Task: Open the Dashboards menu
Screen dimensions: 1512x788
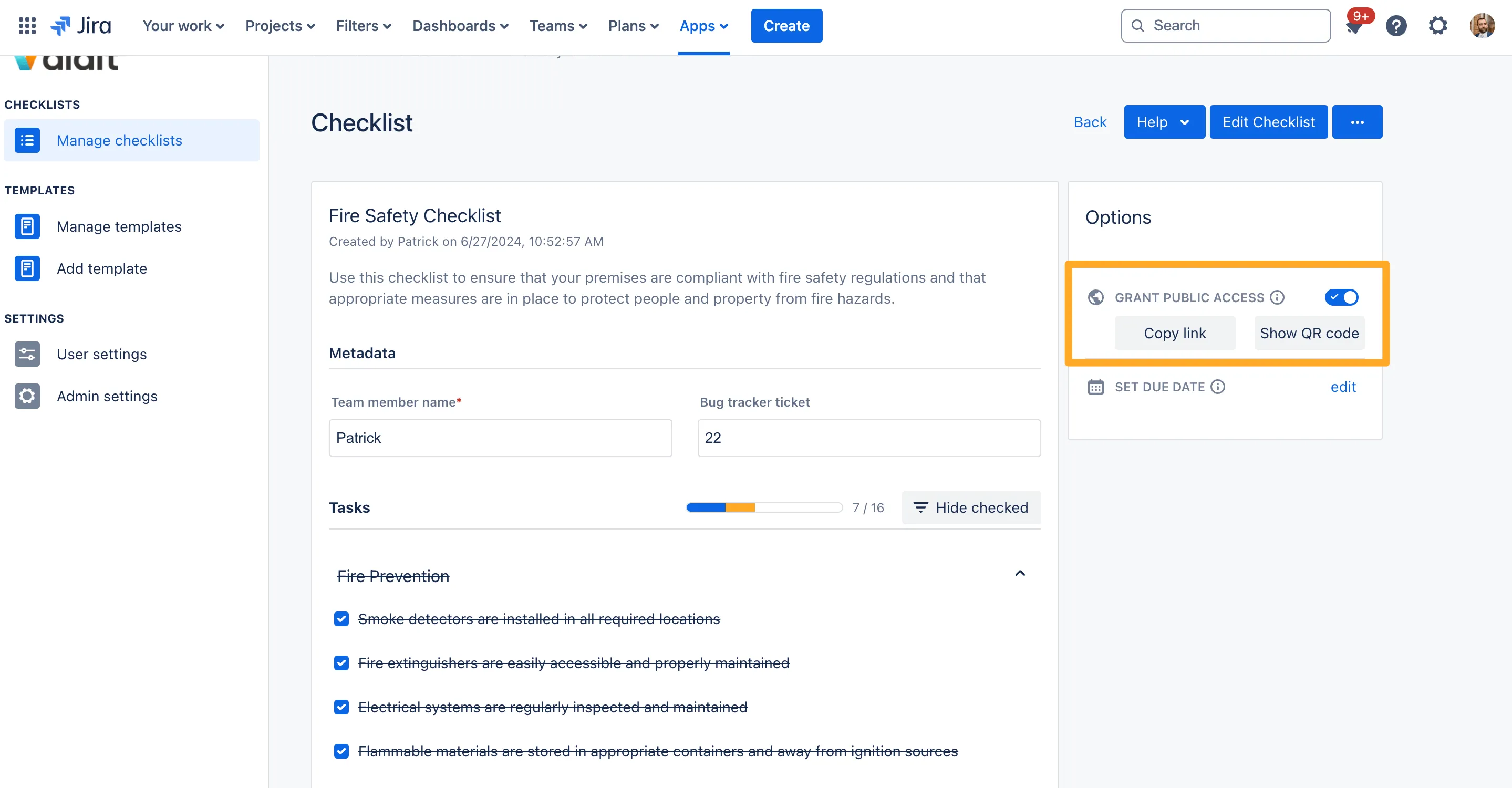Action: point(460,26)
